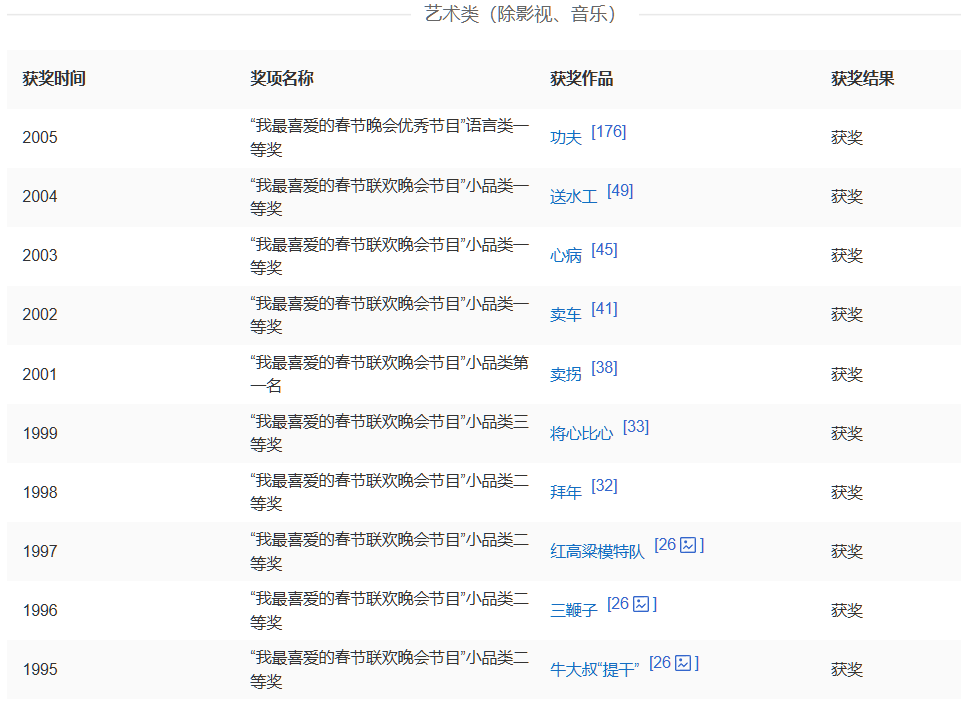
Task: Click the 2004 小品类一等奖 award name
Action: 389,197
